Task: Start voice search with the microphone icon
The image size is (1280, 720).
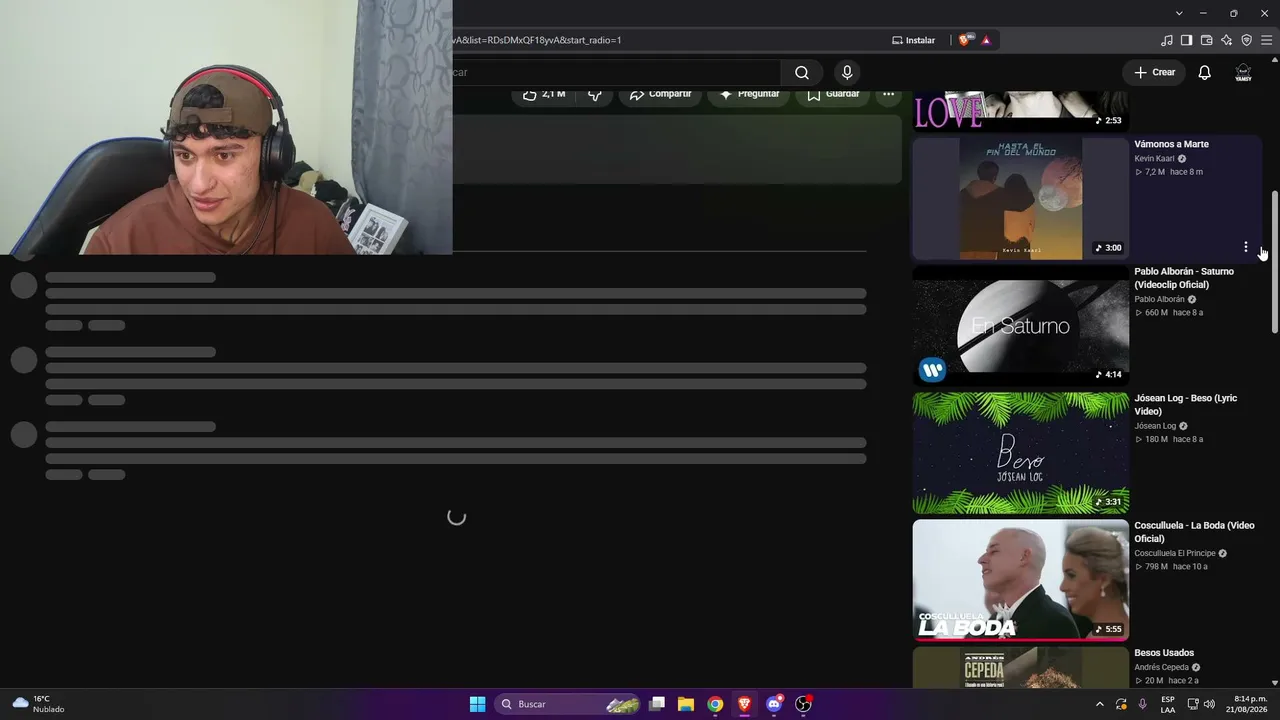Action: [847, 72]
